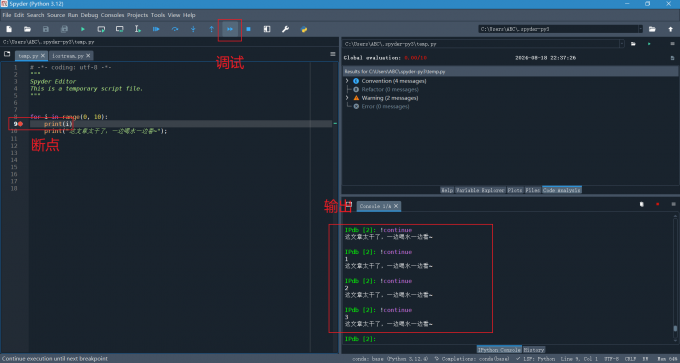Click LSP: Python status entry
This screenshot has height=363, width=680.
(536, 359)
